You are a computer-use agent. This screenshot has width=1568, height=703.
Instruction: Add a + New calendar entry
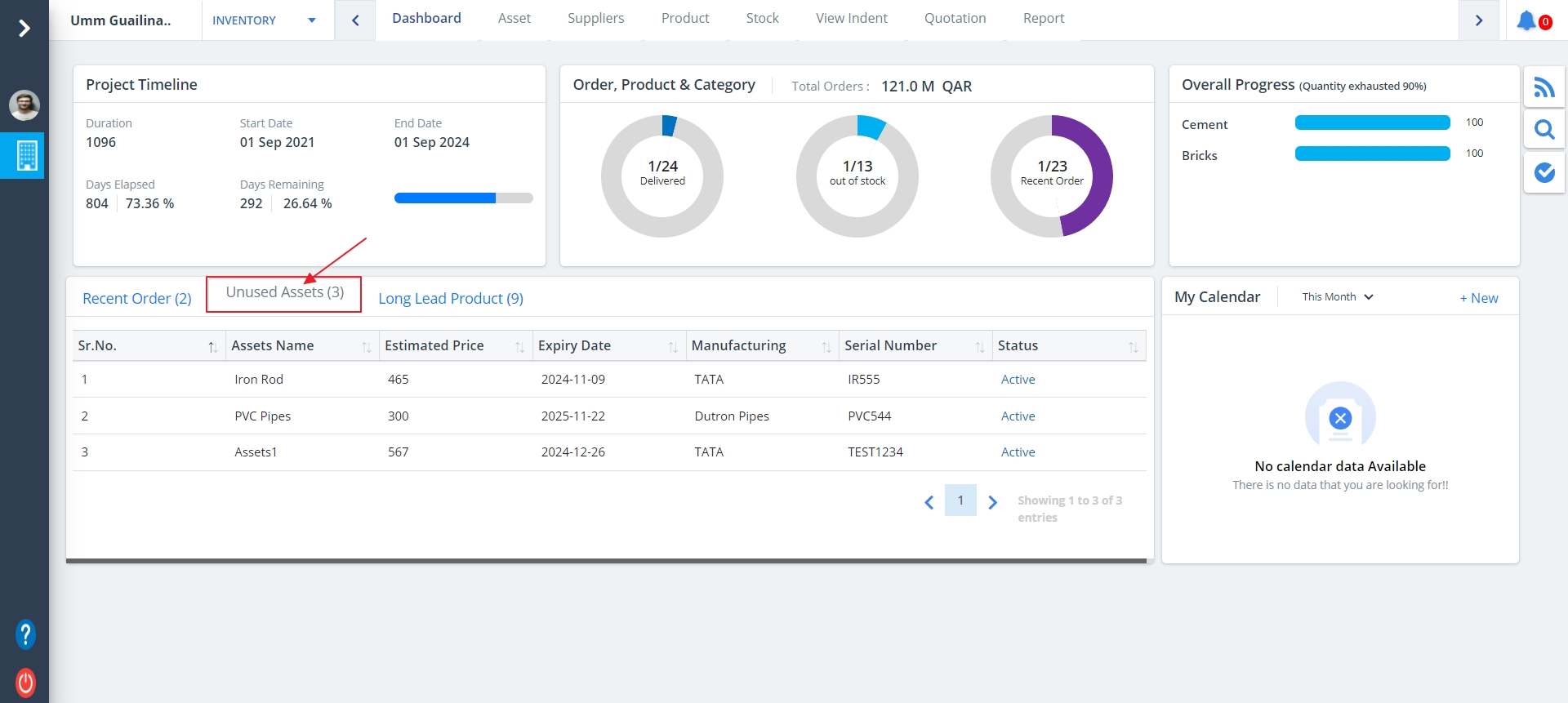[x=1478, y=298]
